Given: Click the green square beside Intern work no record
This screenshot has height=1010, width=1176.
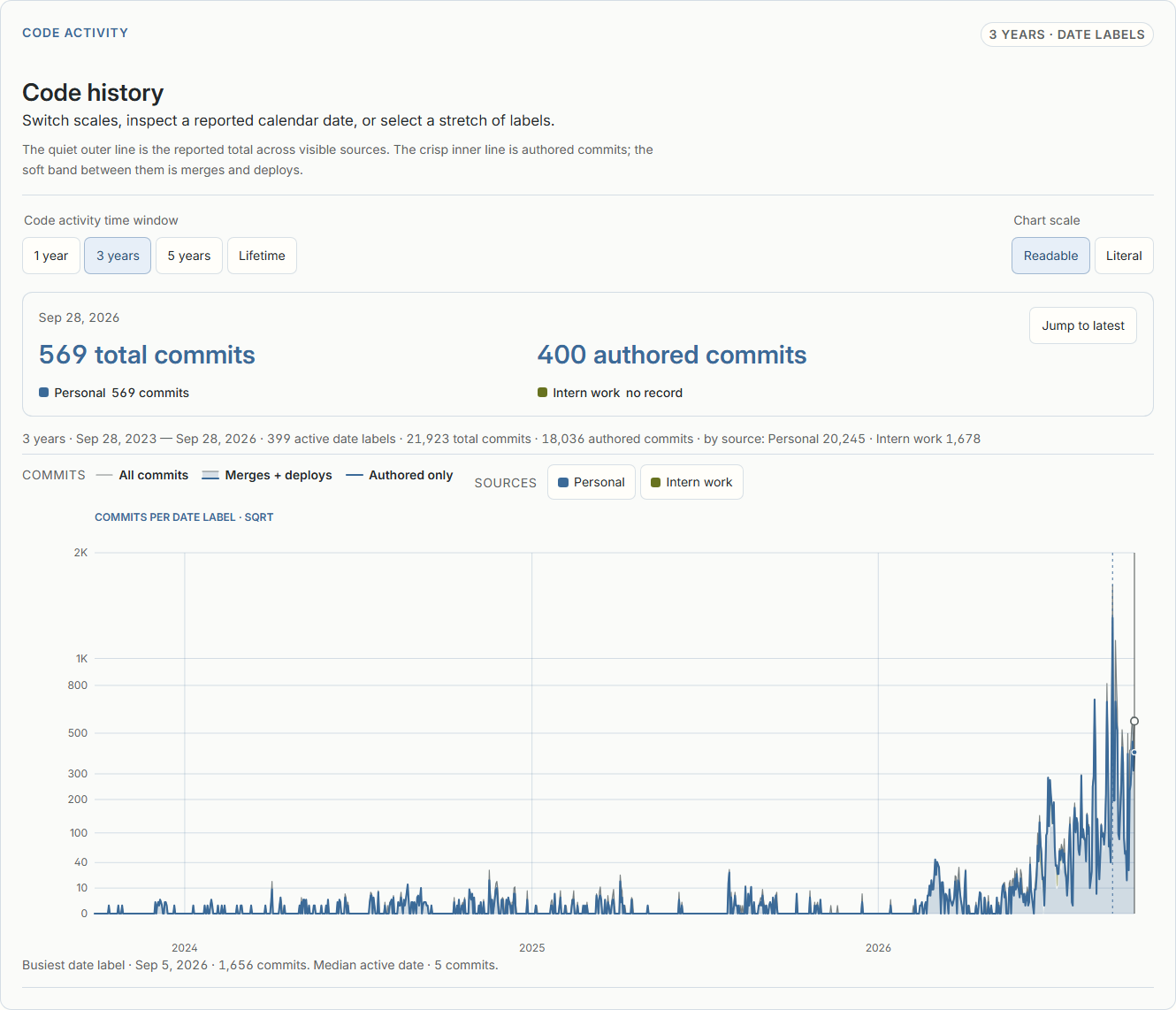Looking at the screenshot, I should click(x=543, y=393).
